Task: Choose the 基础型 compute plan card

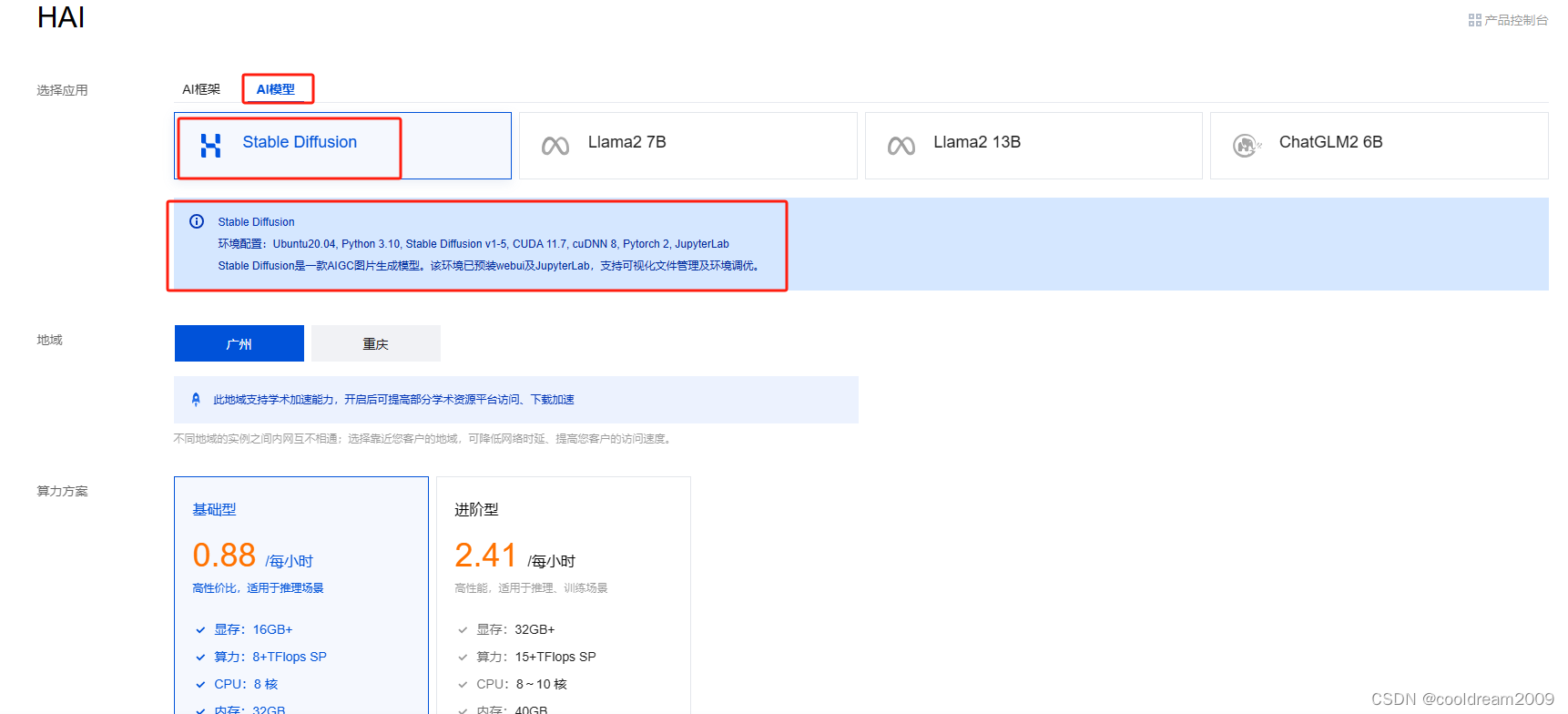Action: 301,595
